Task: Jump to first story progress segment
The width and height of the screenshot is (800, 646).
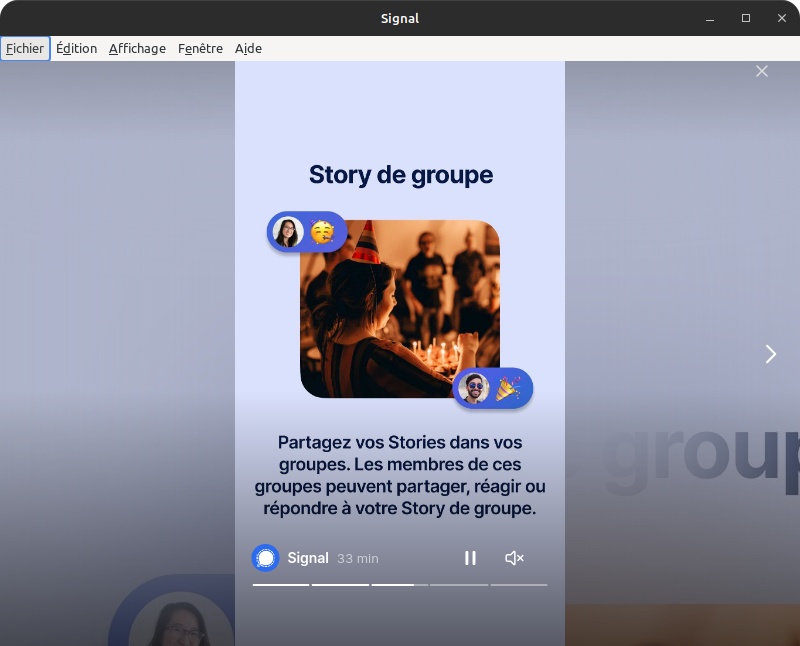Action: 281,584
